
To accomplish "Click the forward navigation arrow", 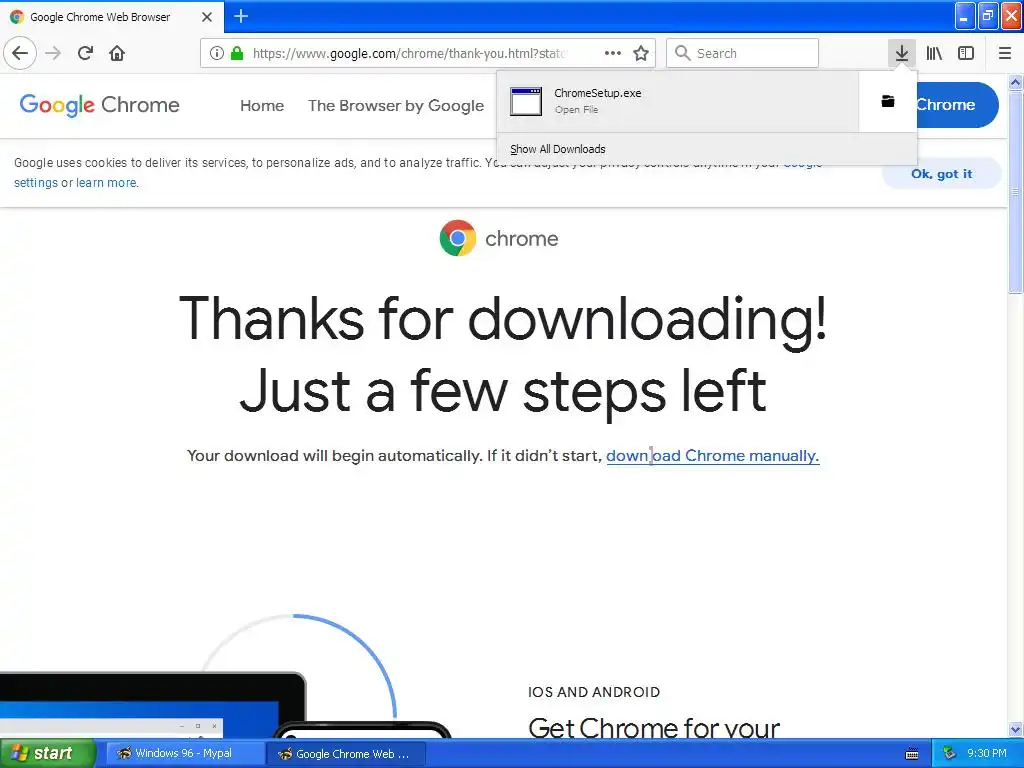I will coord(53,53).
